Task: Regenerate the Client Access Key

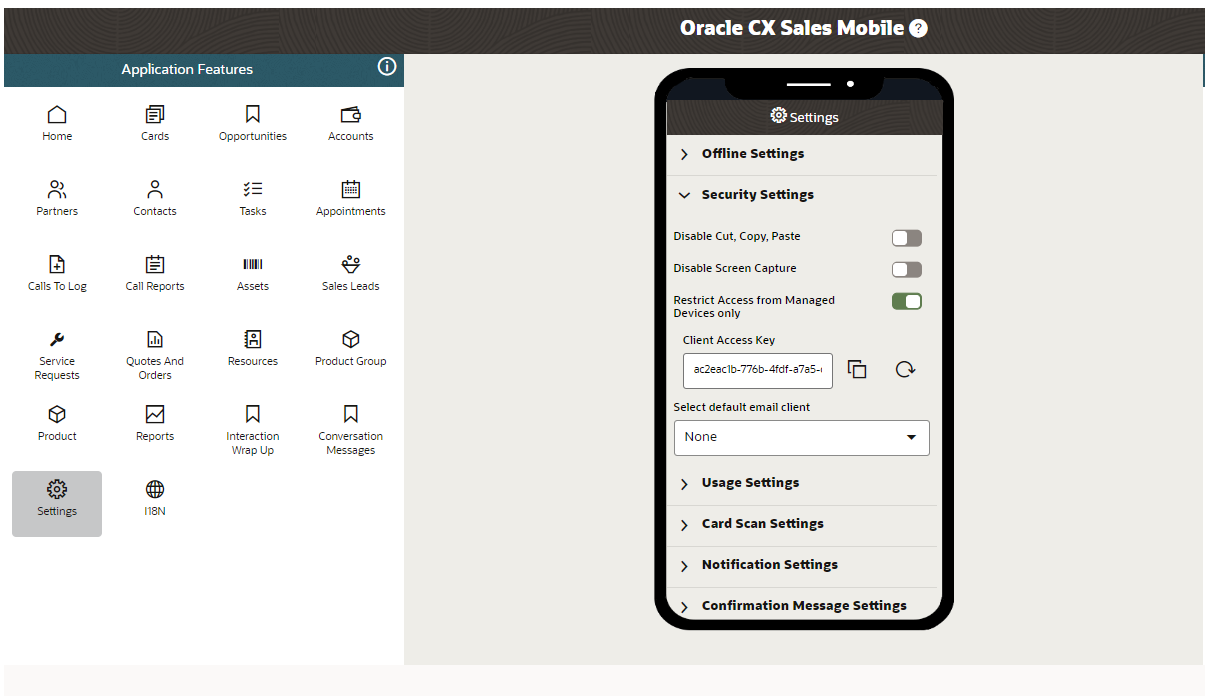Action: [905, 370]
